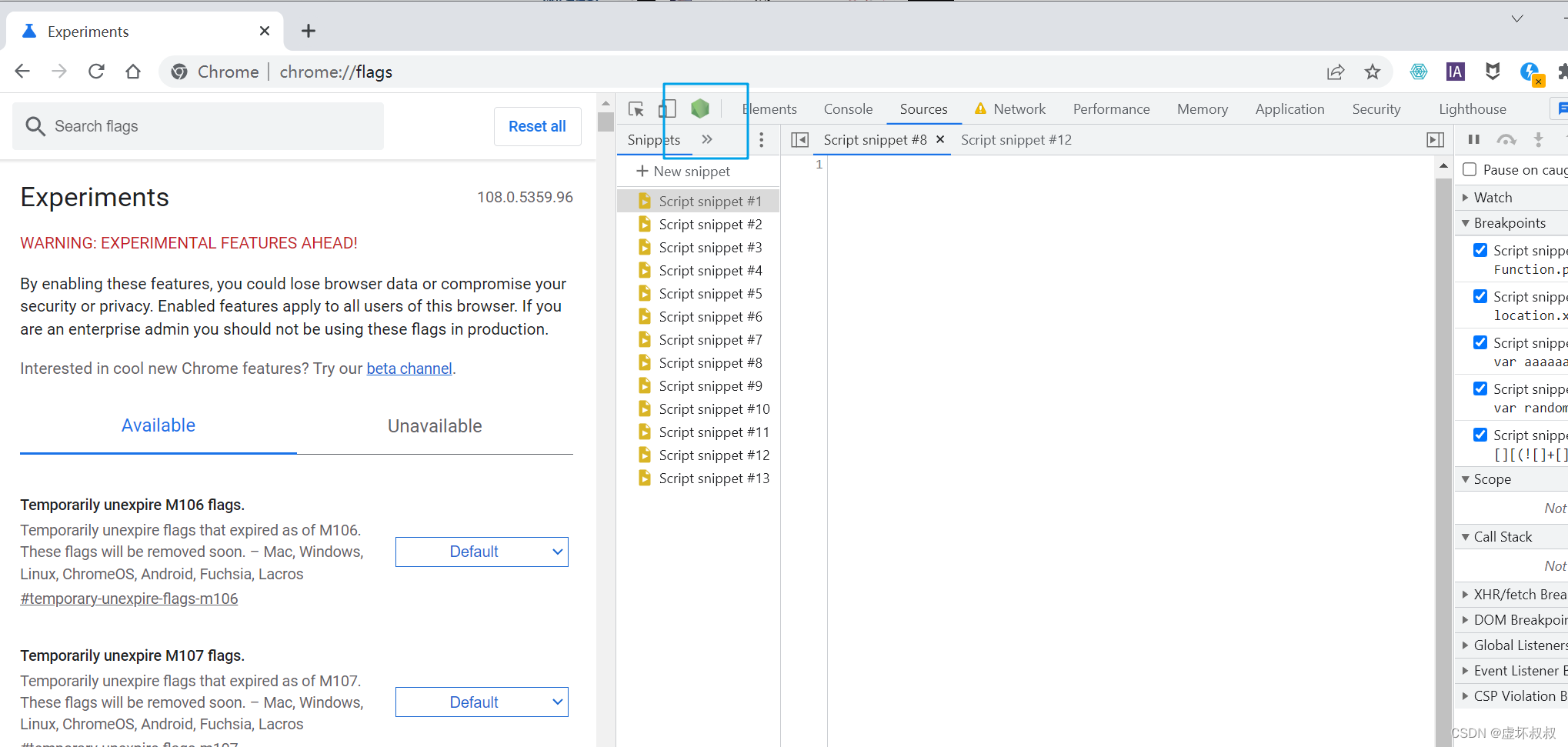This screenshot has height=747, width=1568.
Task: Go back with the browser back arrow
Action: [x=22, y=72]
